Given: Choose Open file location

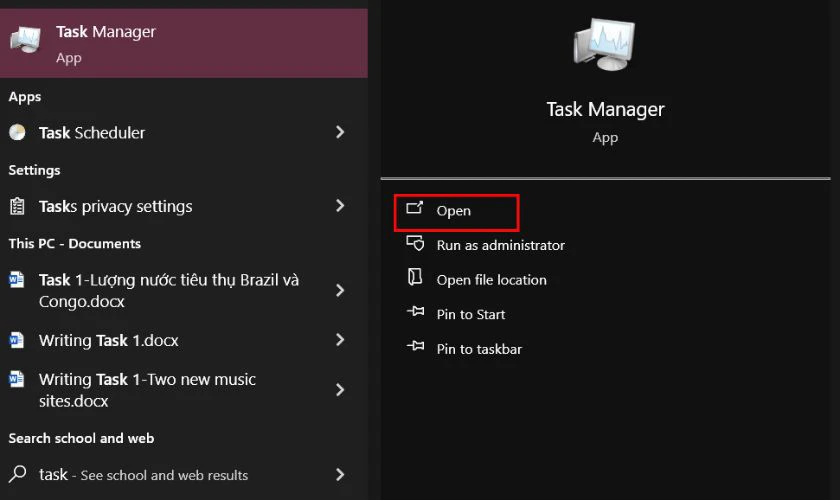Looking at the screenshot, I should tap(491, 280).
